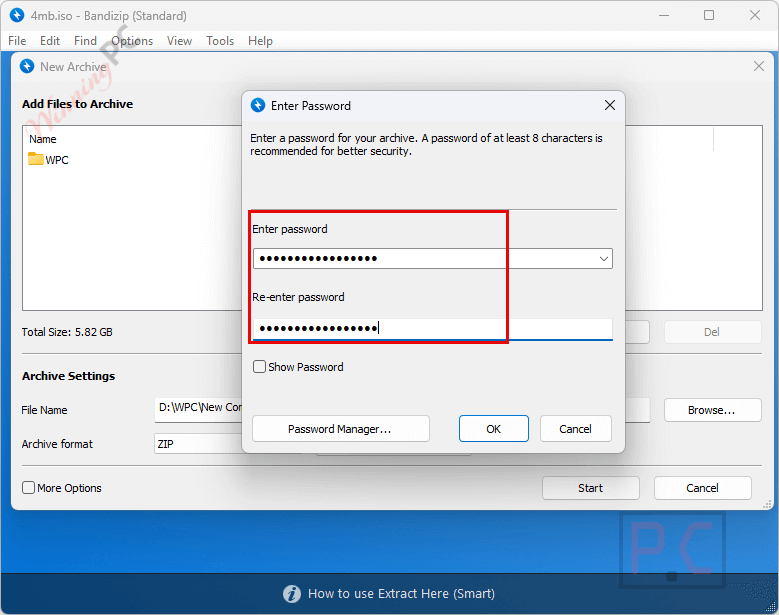
Task: Click the info icon in the bottom banner
Action: click(292, 594)
